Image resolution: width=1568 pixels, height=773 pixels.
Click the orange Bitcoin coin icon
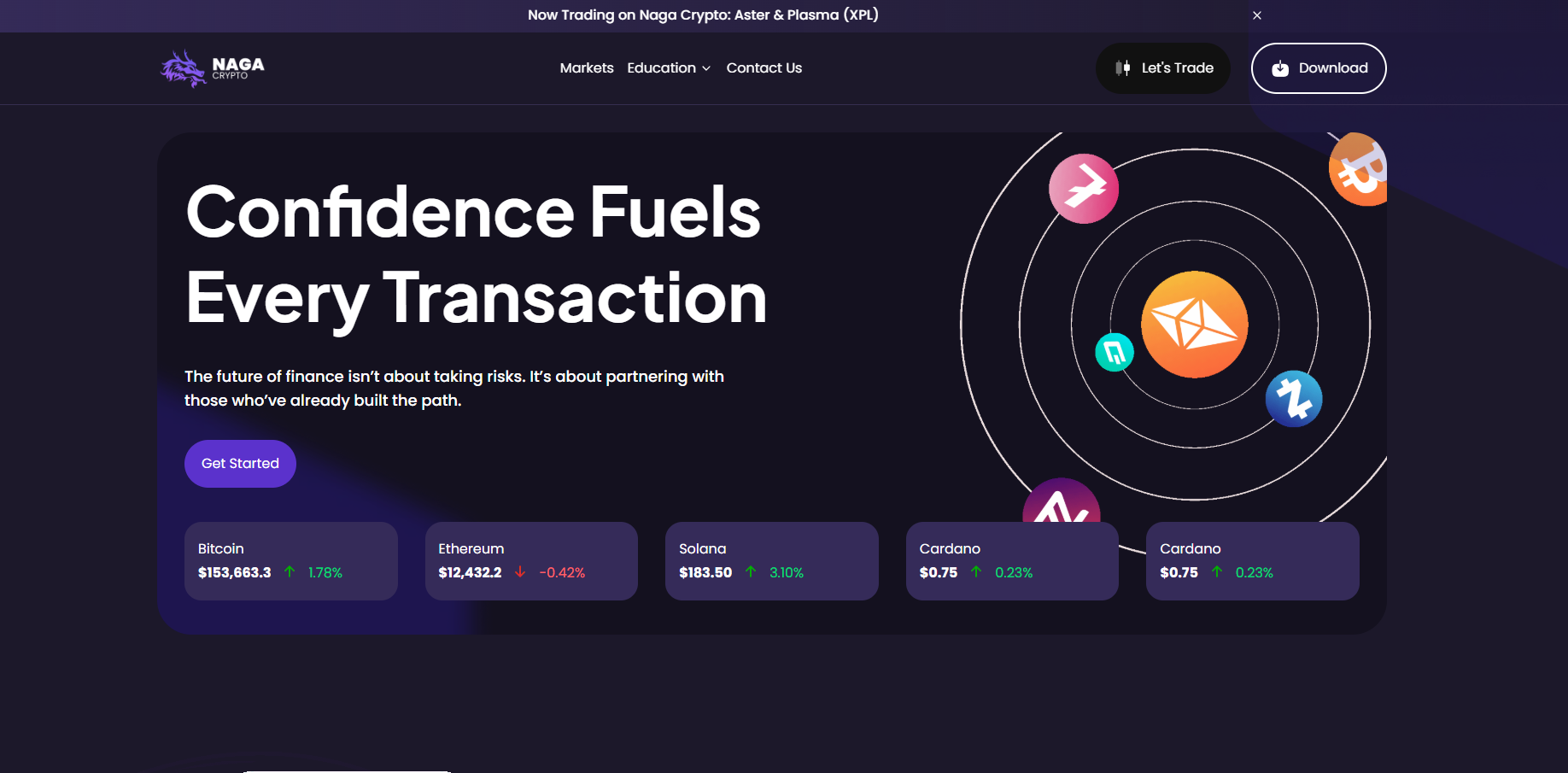(1359, 169)
